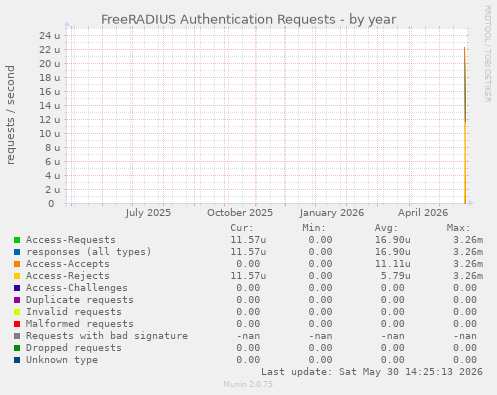This screenshot has height=395, width=497.
Task: Click the Avg: column header
Action: (386, 228)
